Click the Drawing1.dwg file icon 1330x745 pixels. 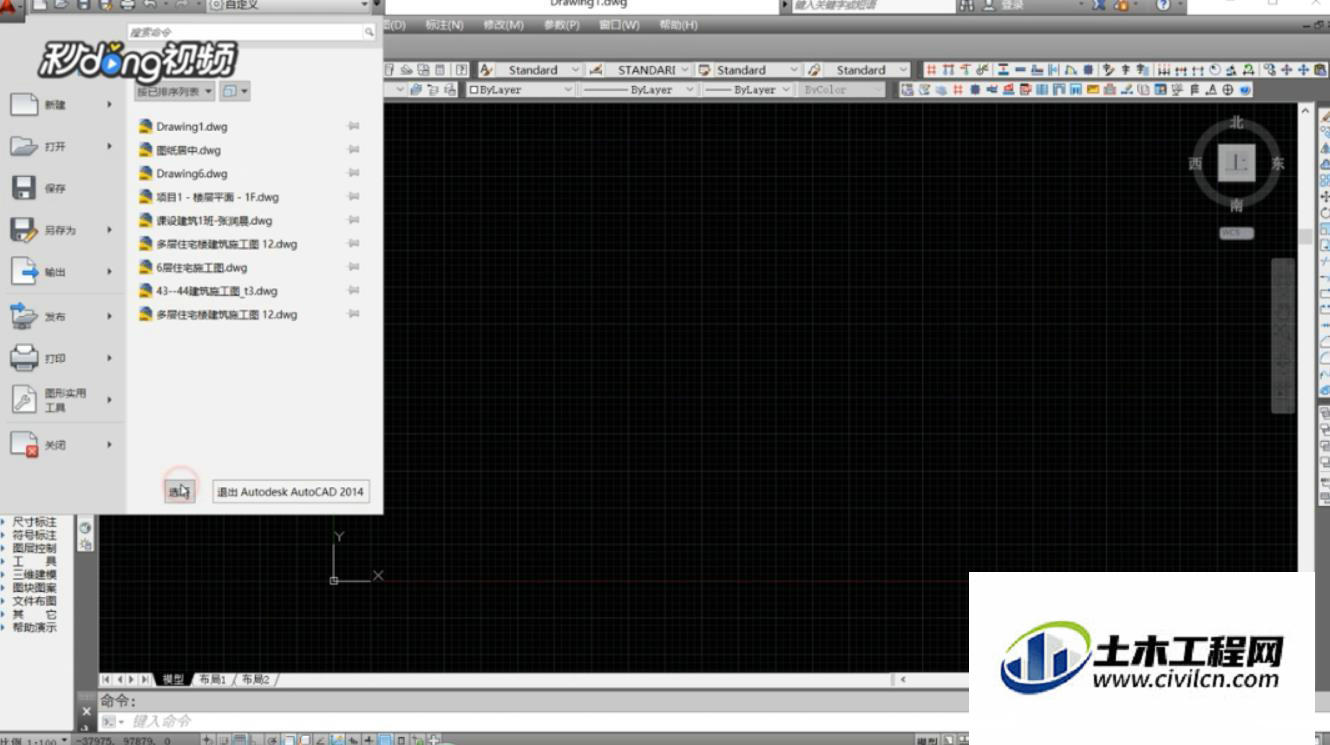click(x=146, y=127)
